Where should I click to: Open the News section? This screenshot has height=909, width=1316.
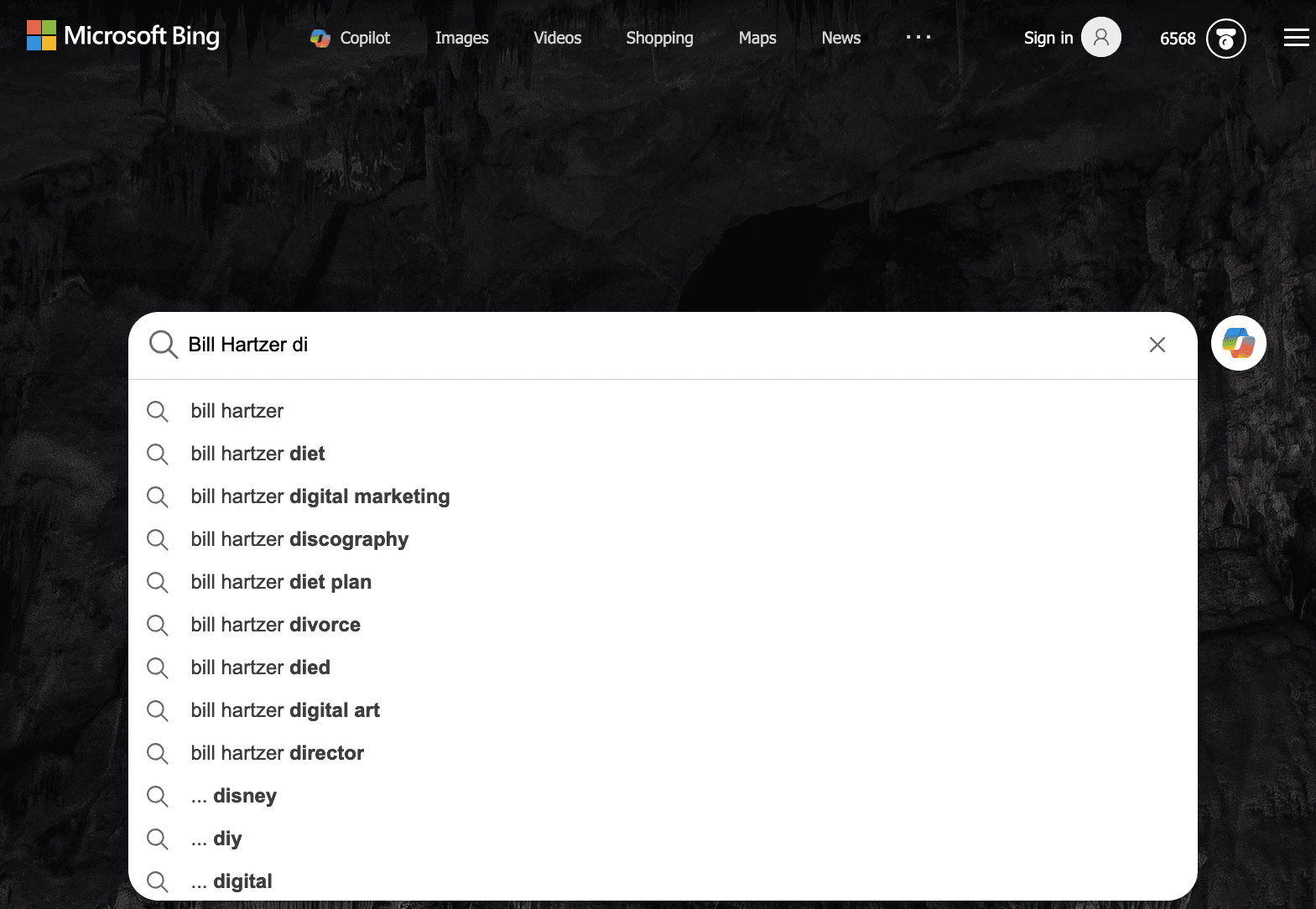840,38
